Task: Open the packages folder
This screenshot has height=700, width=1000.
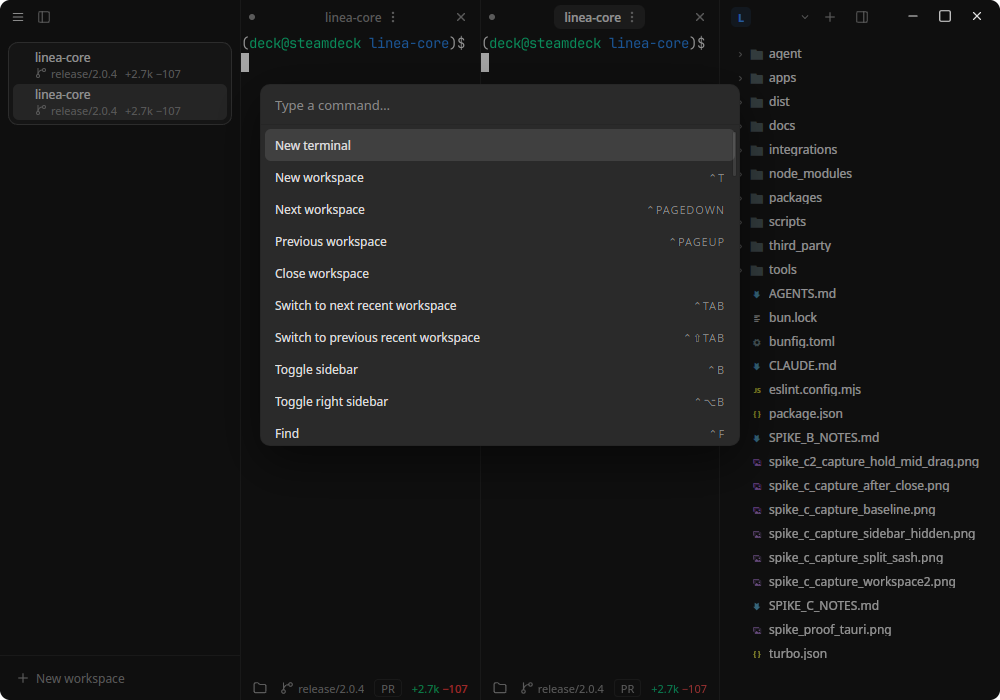Action: click(795, 198)
